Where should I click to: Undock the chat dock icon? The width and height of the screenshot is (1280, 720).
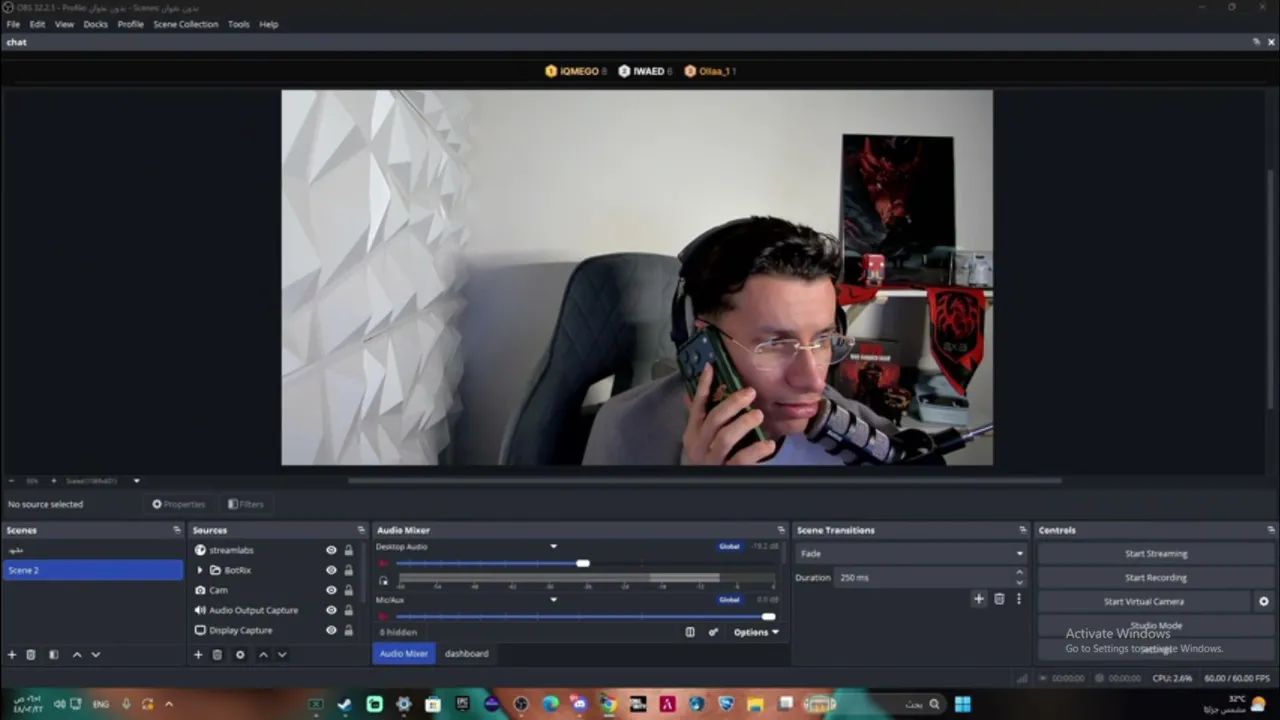[1256, 42]
